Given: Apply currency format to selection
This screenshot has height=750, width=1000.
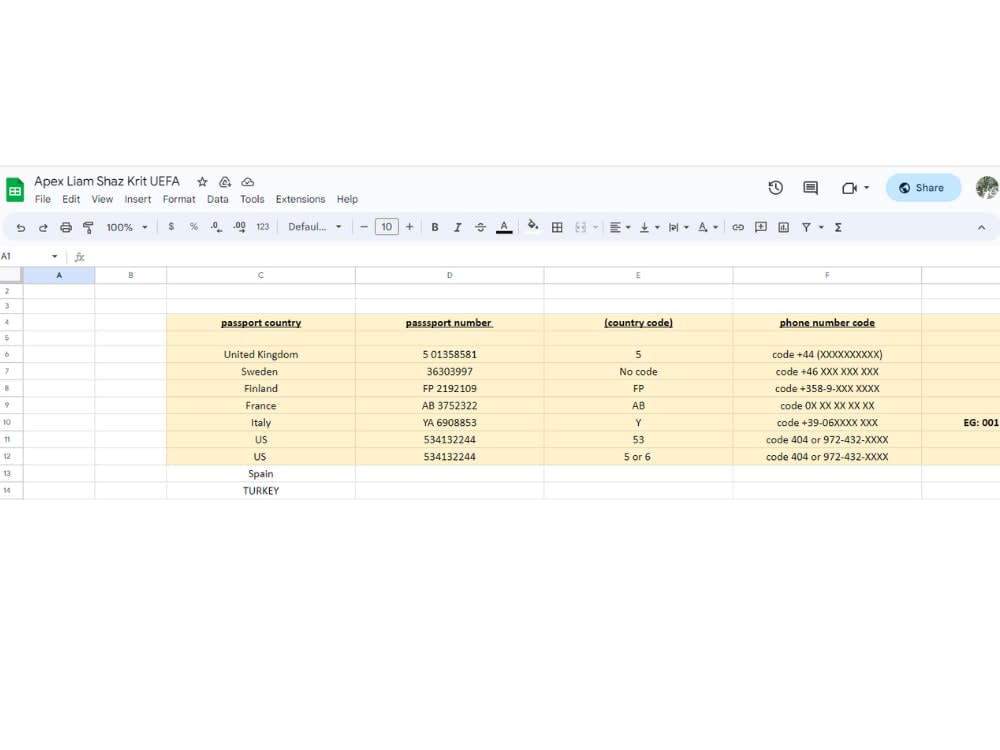Looking at the screenshot, I should point(171,227).
